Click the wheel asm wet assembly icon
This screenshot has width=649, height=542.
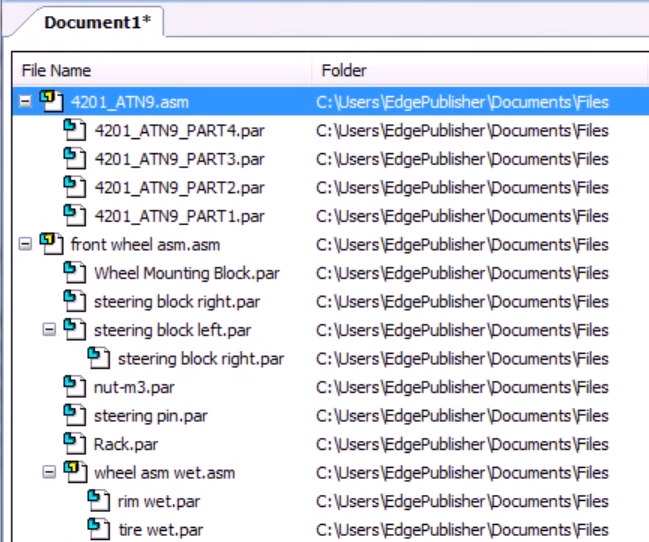[75, 471]
